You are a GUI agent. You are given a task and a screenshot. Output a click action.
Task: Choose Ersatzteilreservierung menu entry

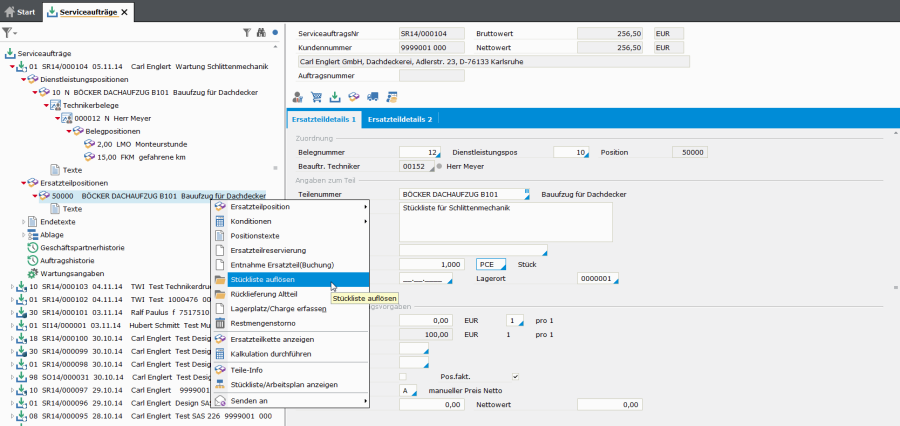click(x=290, y=250)
